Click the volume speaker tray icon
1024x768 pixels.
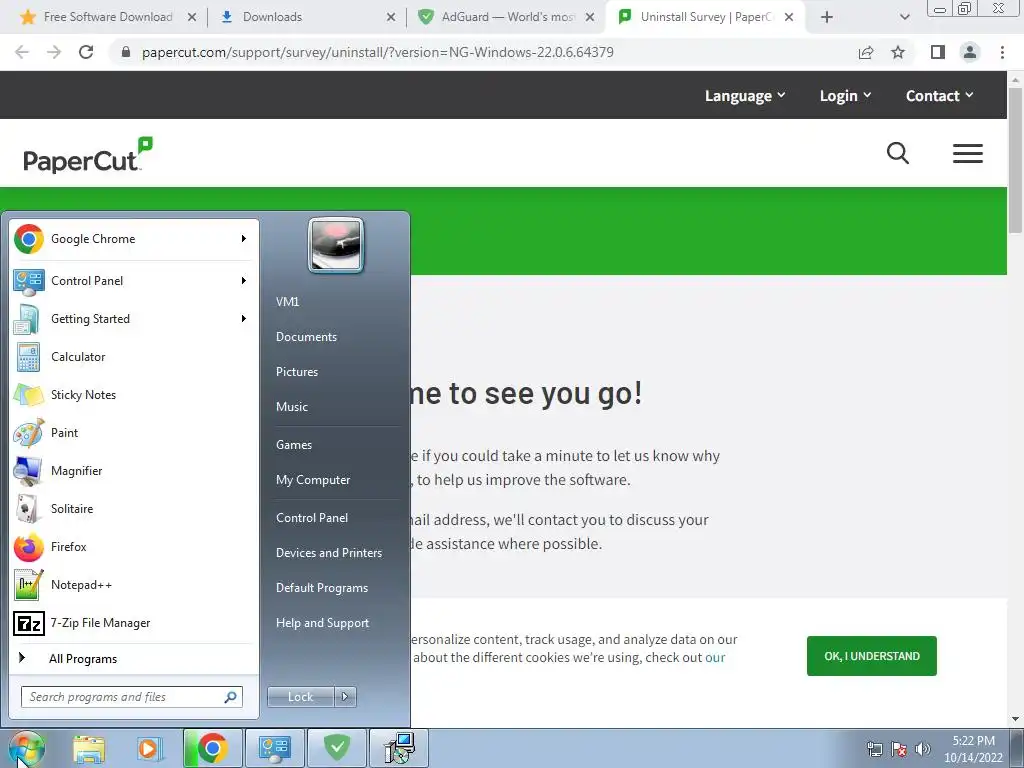click(x=922, y=749)
